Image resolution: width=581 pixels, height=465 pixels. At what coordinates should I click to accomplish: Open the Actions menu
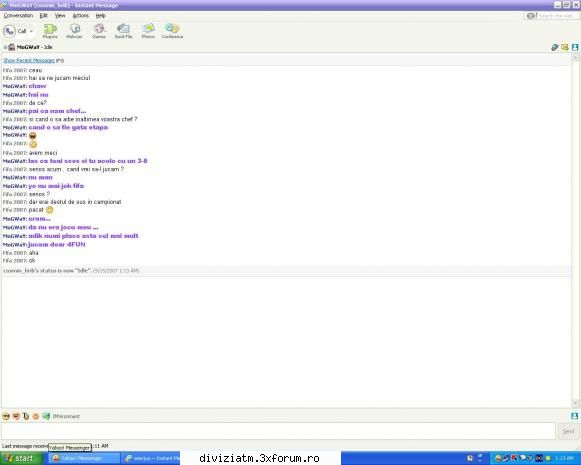(81, 16)
